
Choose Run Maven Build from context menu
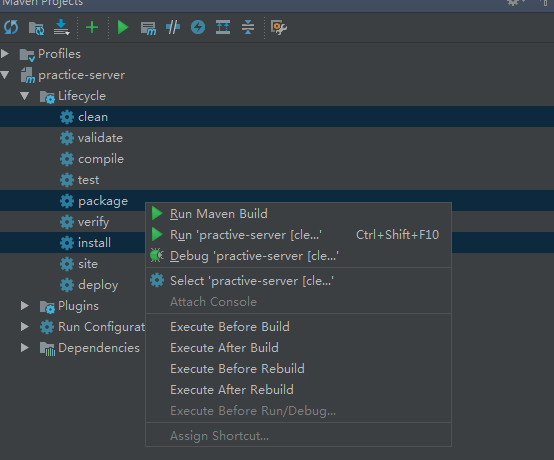point(299,214)
